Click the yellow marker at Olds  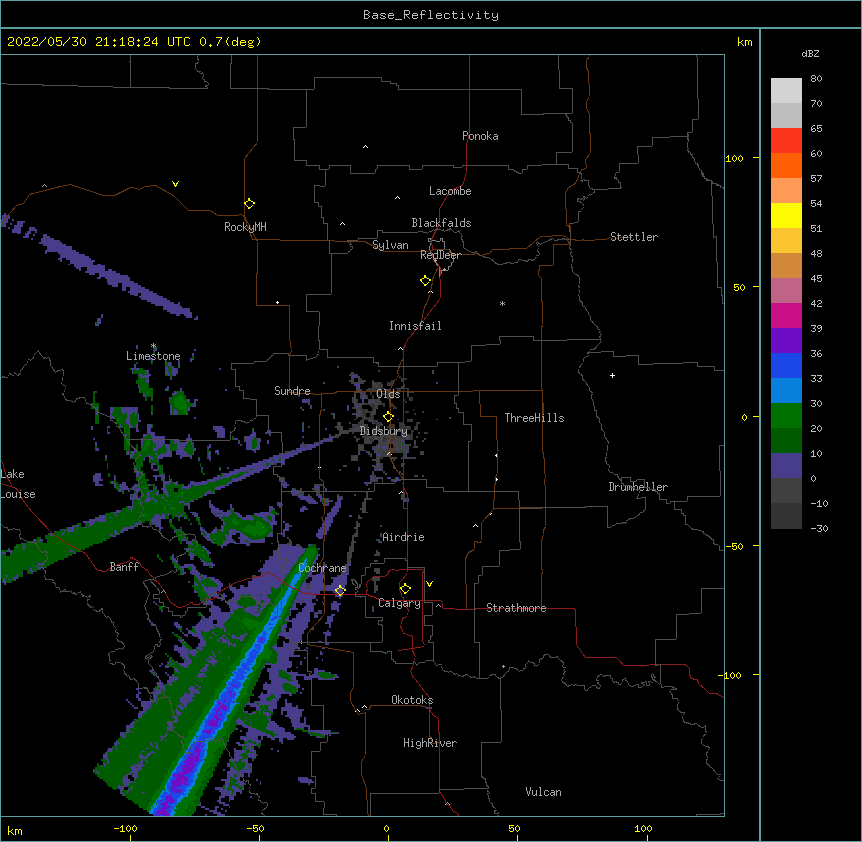click(388, 417)
